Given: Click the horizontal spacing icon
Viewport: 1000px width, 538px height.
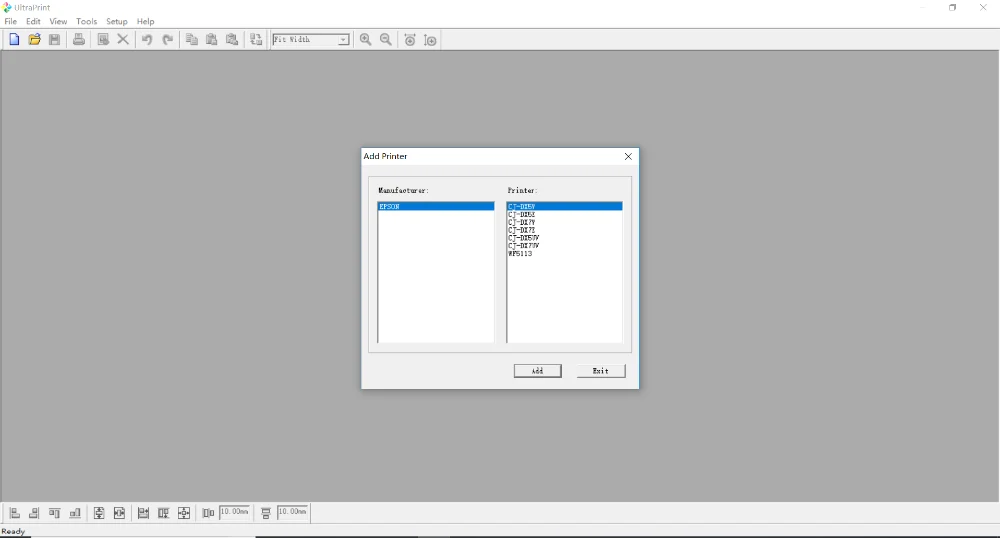Looking at the screenshot, I should (x=208, y=513).
